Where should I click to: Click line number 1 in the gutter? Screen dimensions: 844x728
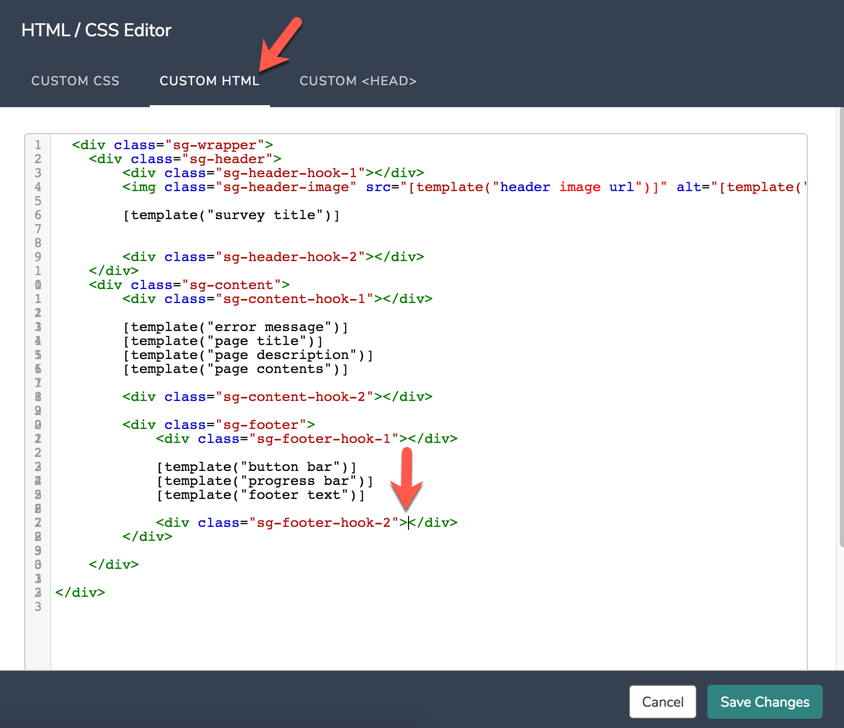[x=38, y=145]
